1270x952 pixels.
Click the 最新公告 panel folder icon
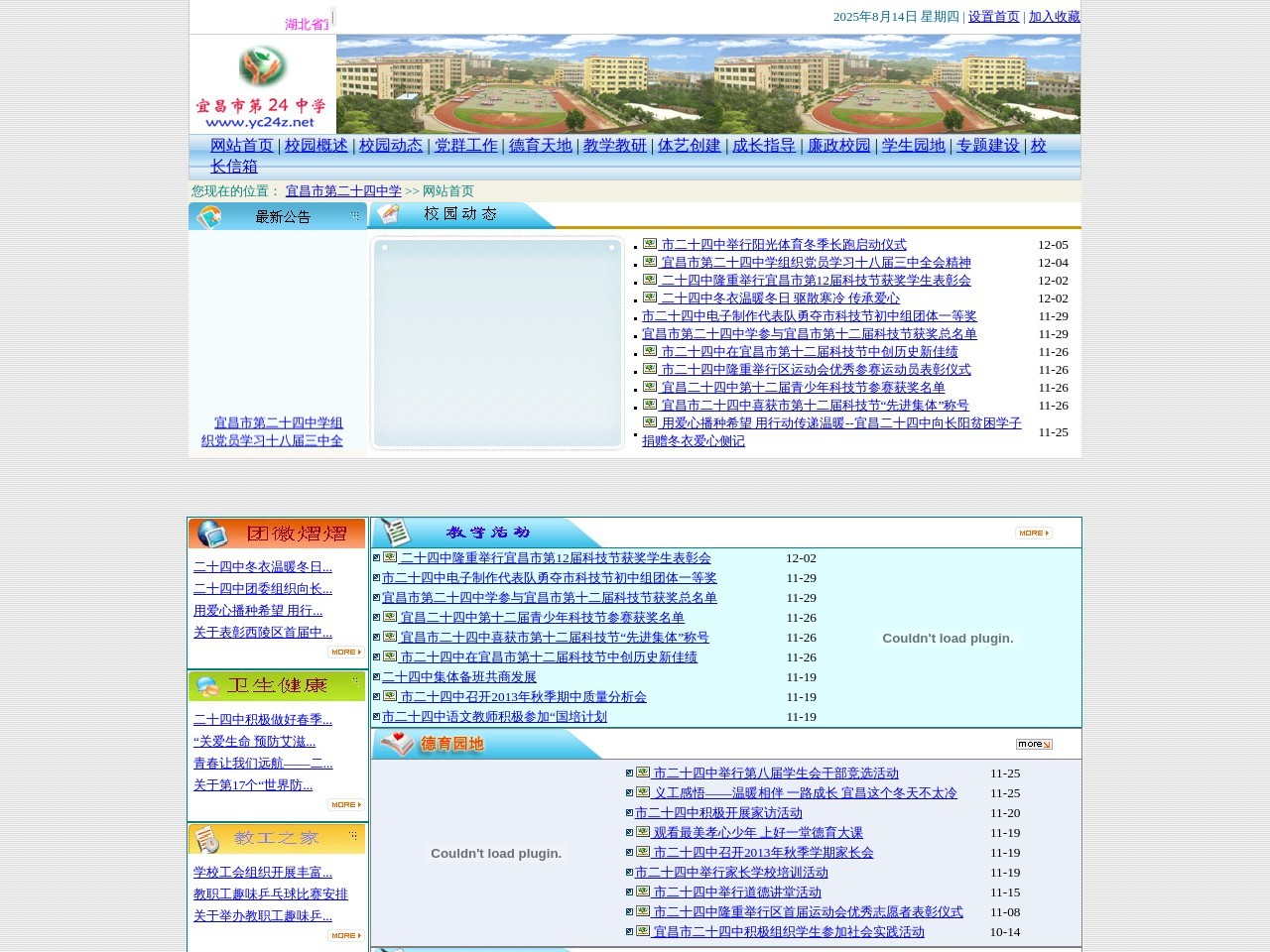coord(210,215)
